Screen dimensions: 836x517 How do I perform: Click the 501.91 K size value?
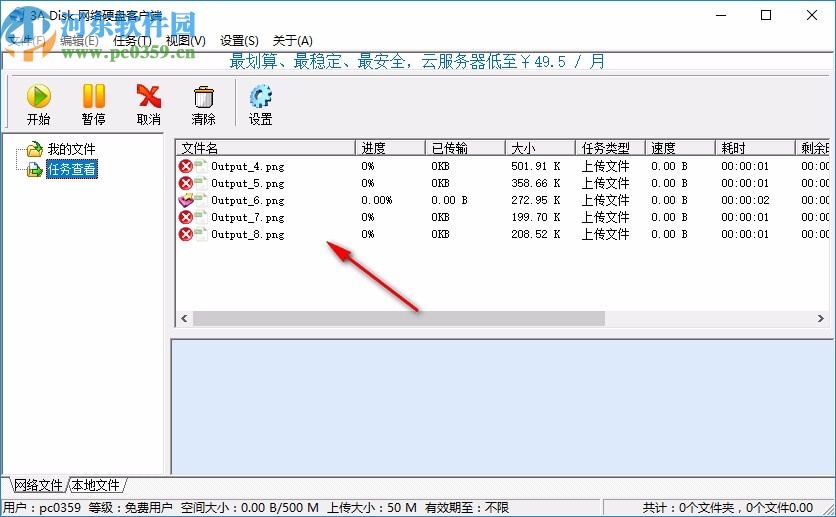[535, 166]
